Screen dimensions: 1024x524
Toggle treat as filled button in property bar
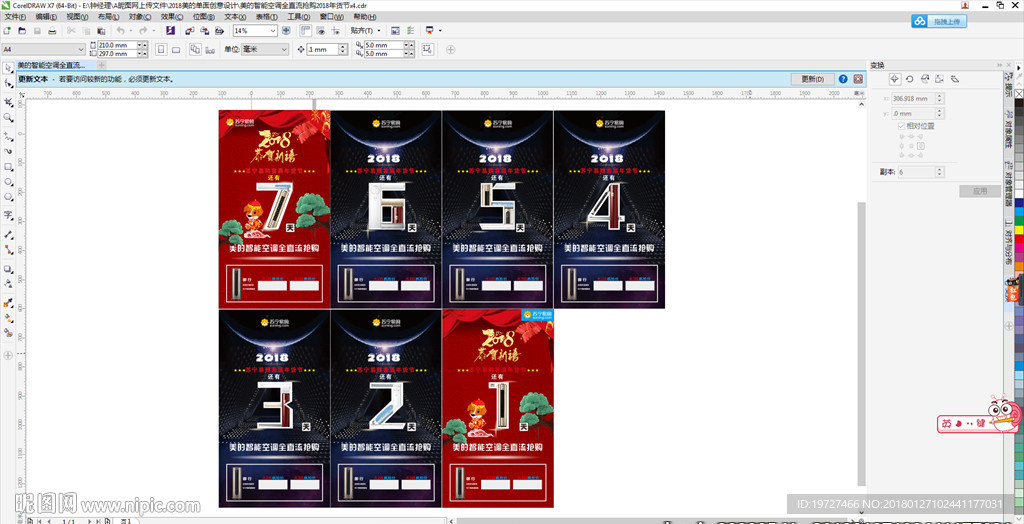[x=428, y=49]
